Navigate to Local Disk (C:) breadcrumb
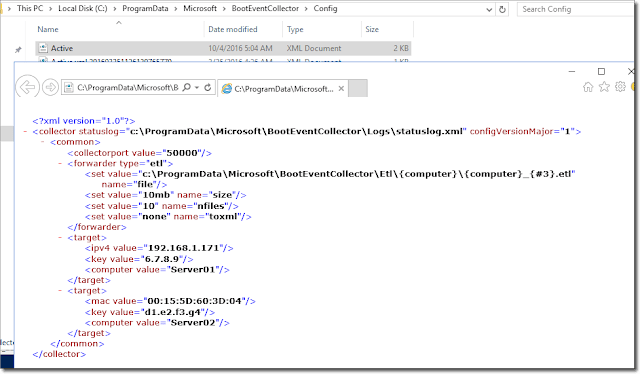Screen dimensions: 640x374 click(x=83, y=8)
